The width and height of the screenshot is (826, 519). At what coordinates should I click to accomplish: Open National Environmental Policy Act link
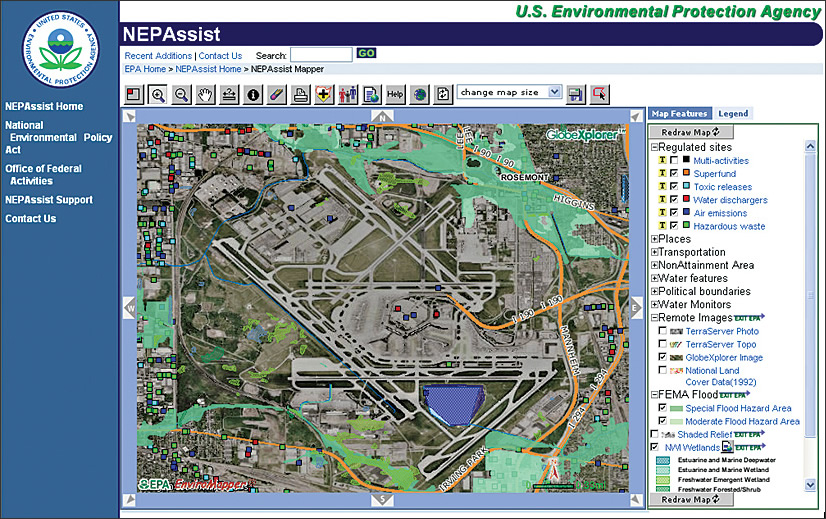coord(58,138)
